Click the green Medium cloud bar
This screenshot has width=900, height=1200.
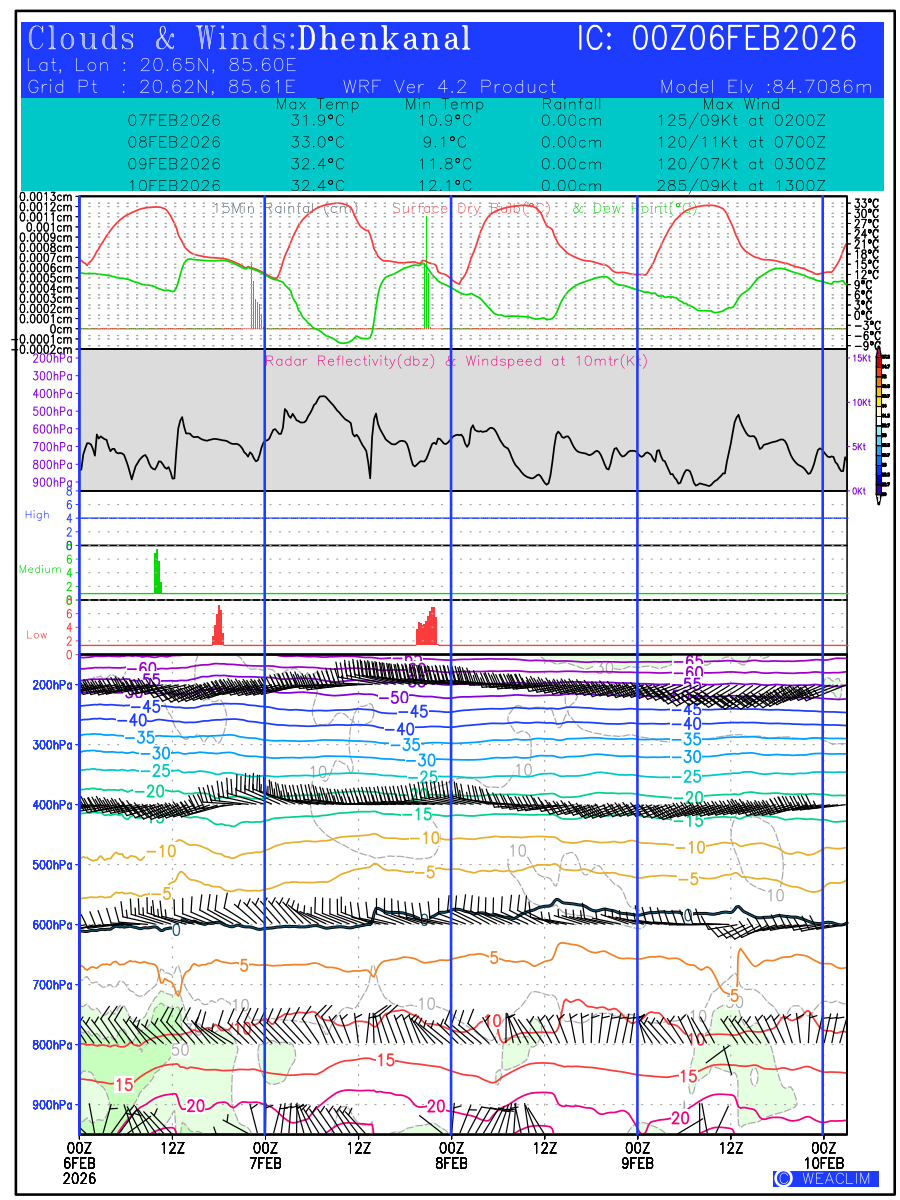click(157, 572)
